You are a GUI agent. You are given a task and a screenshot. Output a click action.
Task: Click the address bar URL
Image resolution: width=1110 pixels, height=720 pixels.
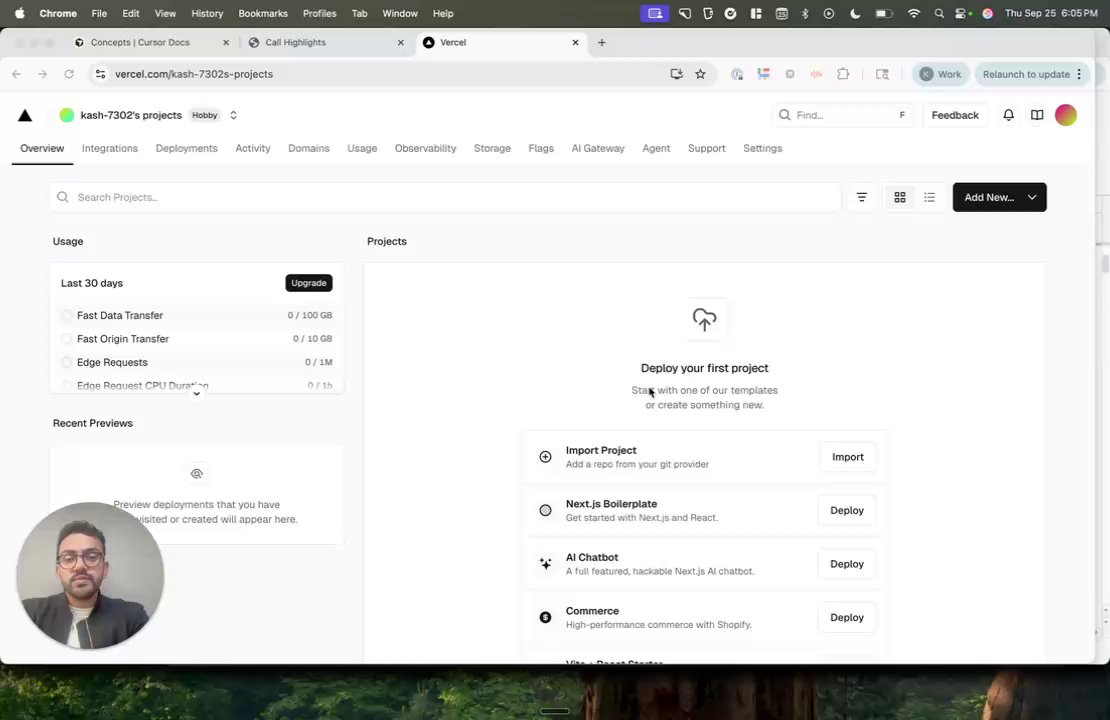coord(194,74)
